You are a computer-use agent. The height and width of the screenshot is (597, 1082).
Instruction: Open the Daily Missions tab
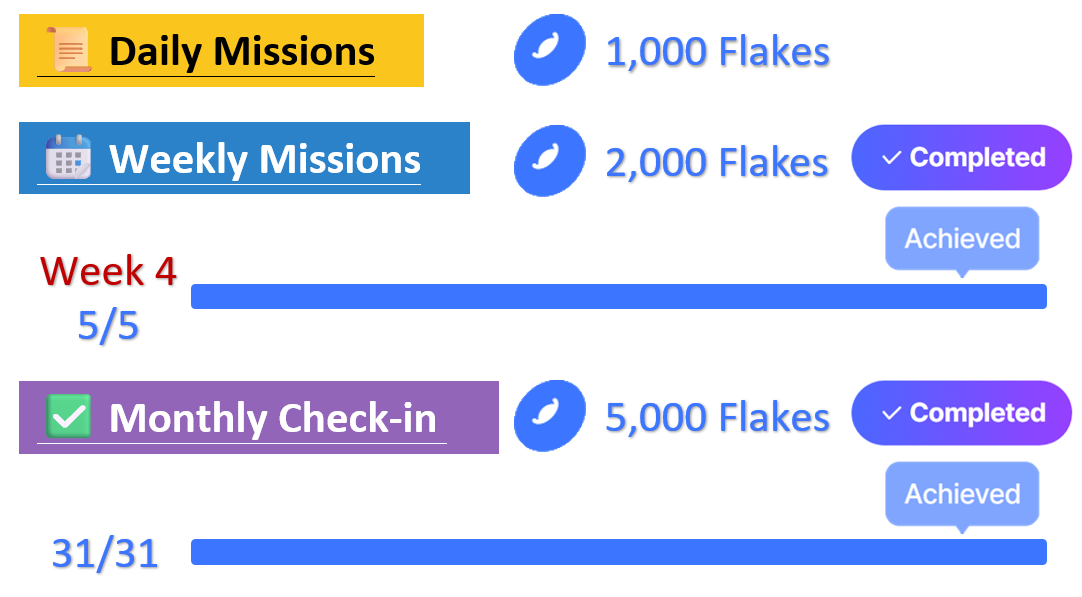pos(241,51)
